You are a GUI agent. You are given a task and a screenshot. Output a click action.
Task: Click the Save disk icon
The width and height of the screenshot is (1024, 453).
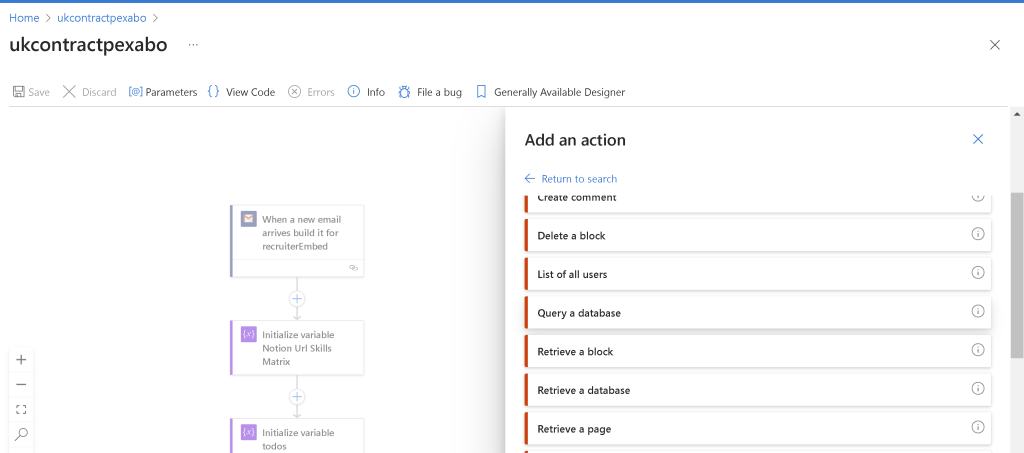[x=19, y=92]
